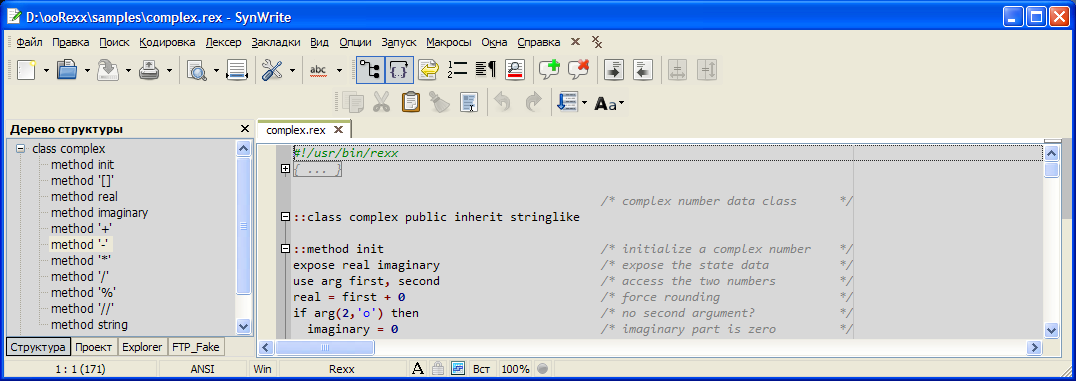Click the remove comment red X icon
Image resolution: width=1076 pixels, height=381 pixels.
(578, 70)
